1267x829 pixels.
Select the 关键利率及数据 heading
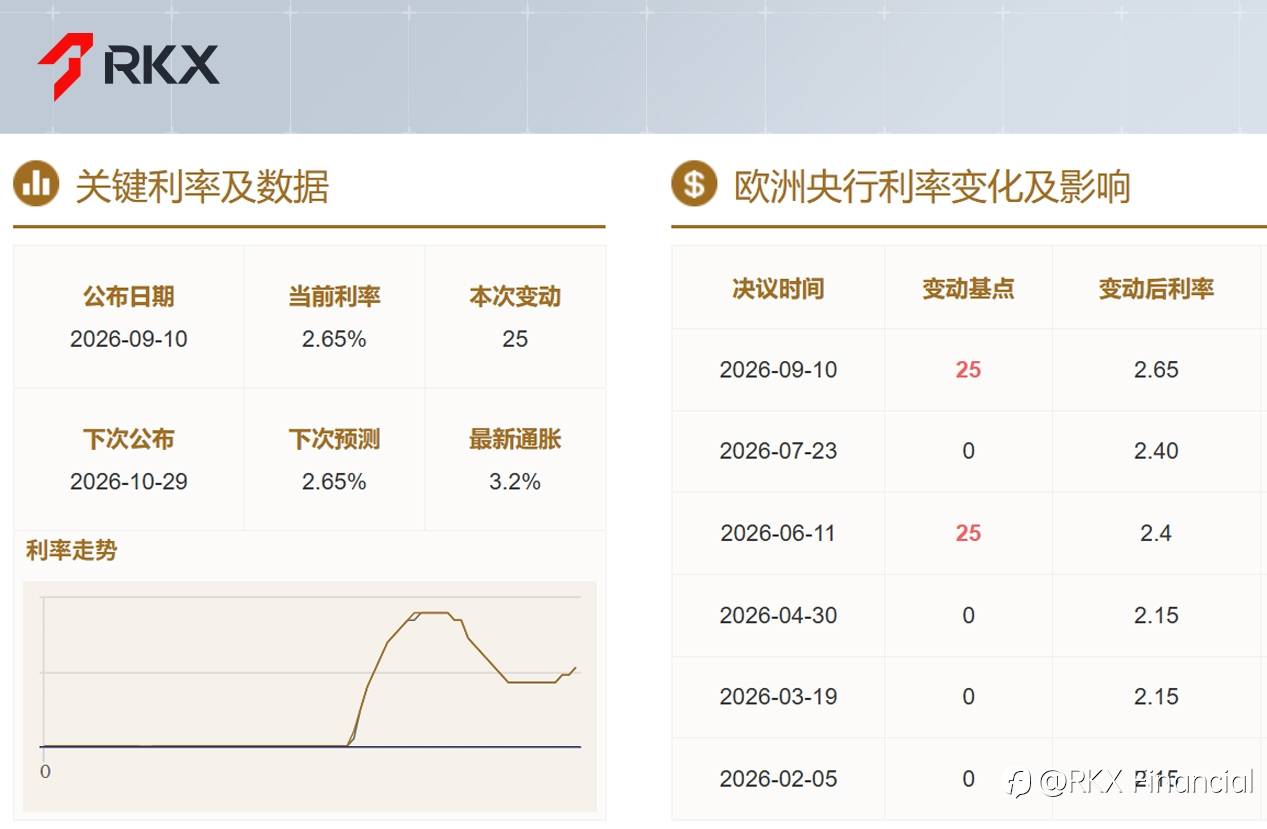(x=202, y=186)
